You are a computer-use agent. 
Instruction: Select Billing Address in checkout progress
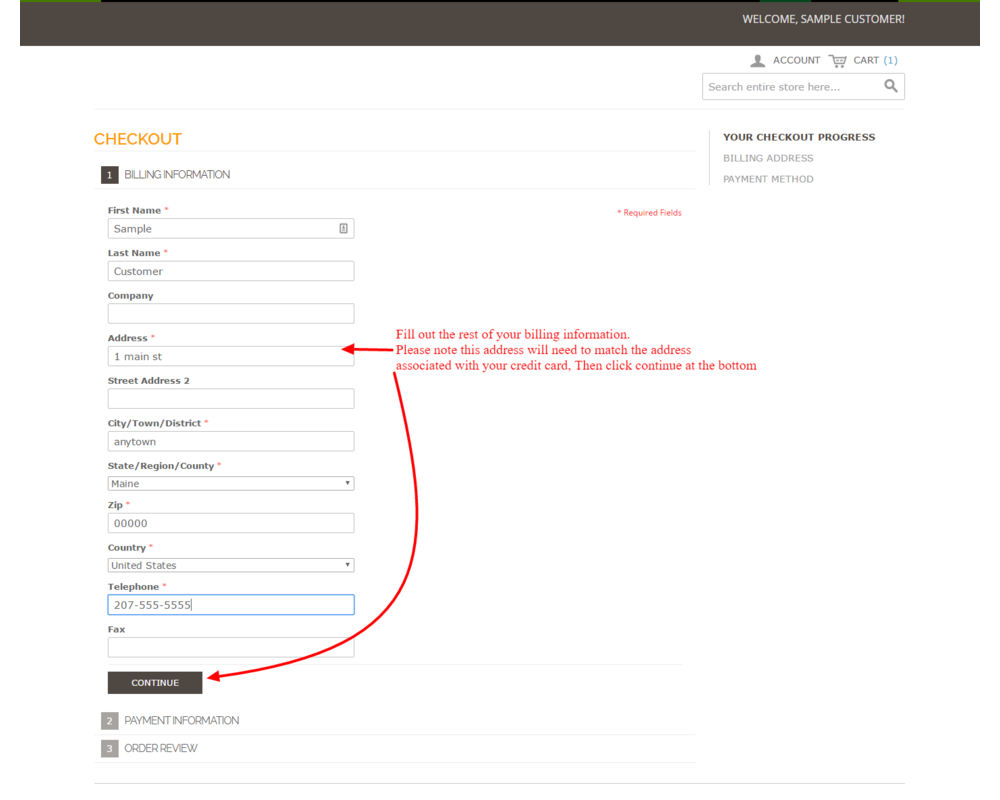768,158
